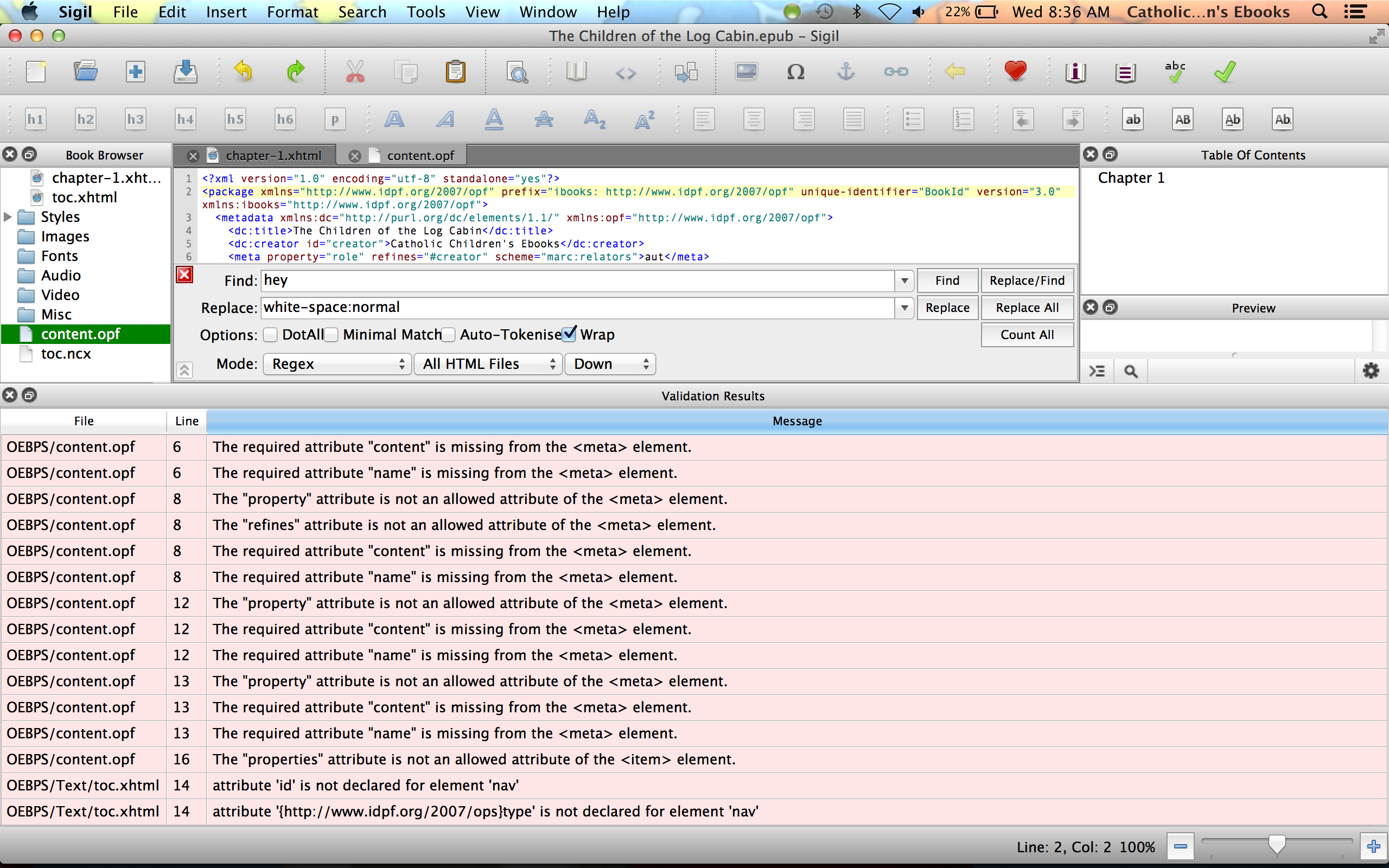Click the Find text field
The width and height of the screenshot is (1389, 868).
pyautogui.click(x=578, y=280)
